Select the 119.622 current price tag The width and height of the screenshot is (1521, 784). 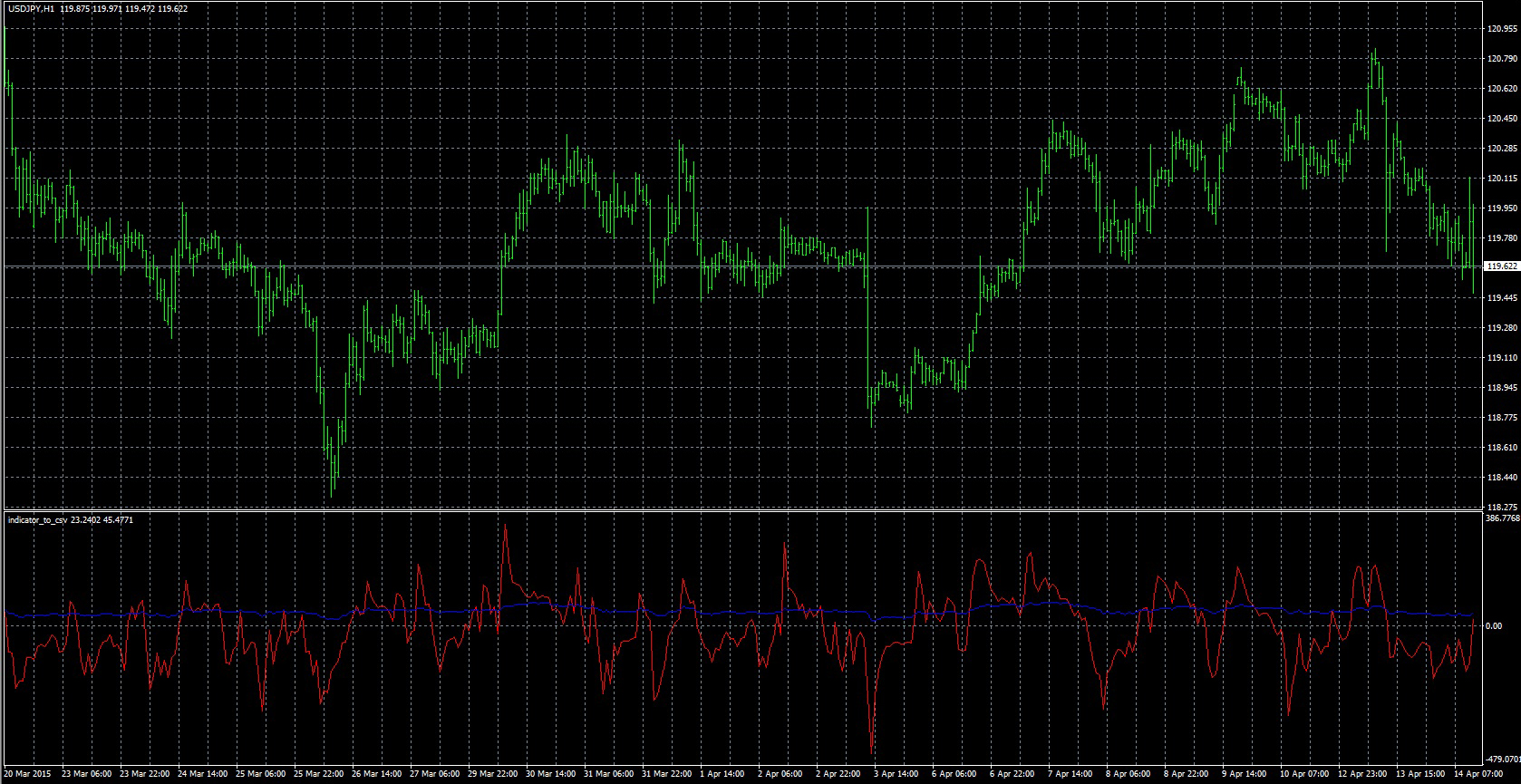point(1501,266)
